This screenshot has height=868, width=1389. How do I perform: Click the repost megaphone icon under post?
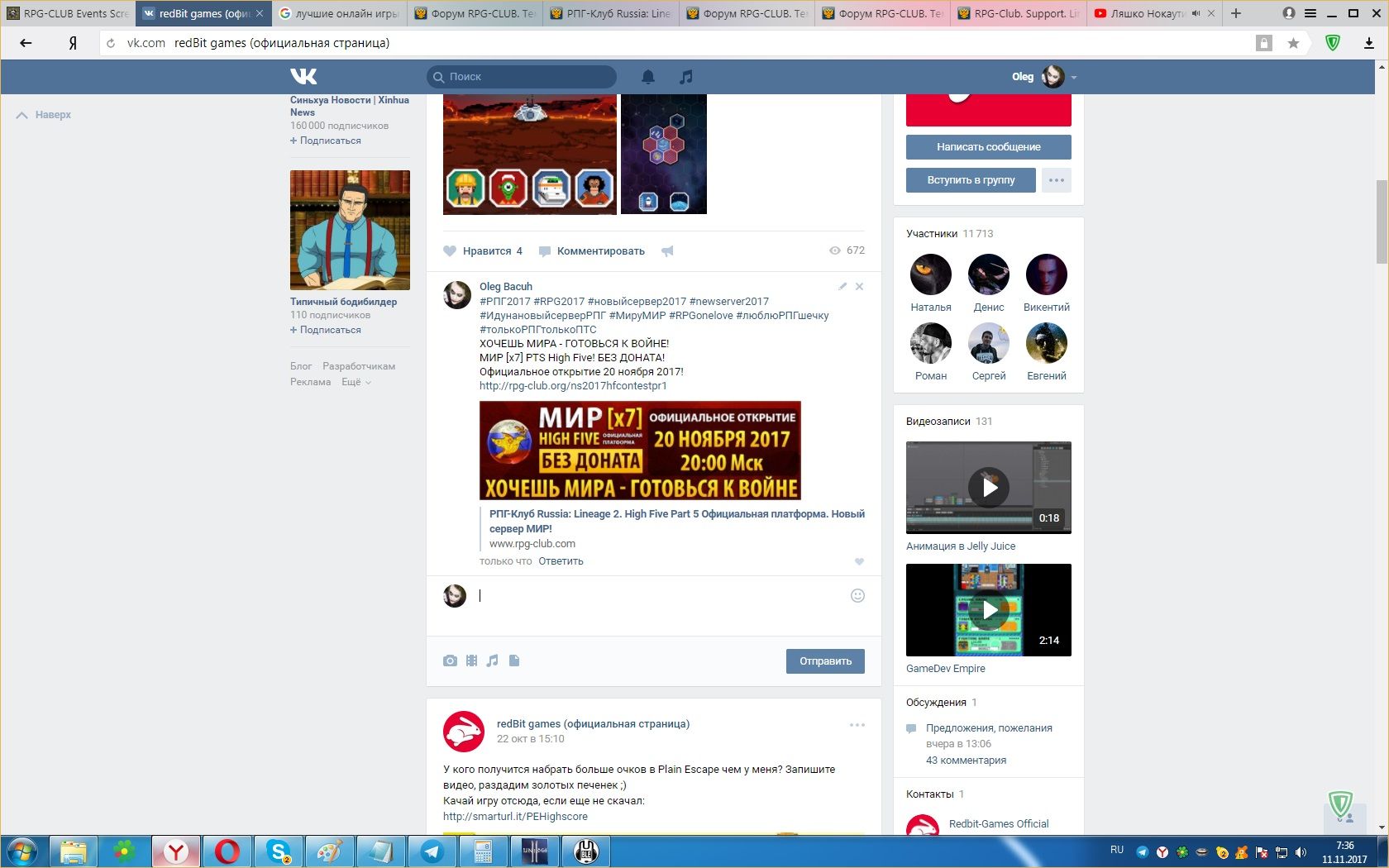(667, 251)
